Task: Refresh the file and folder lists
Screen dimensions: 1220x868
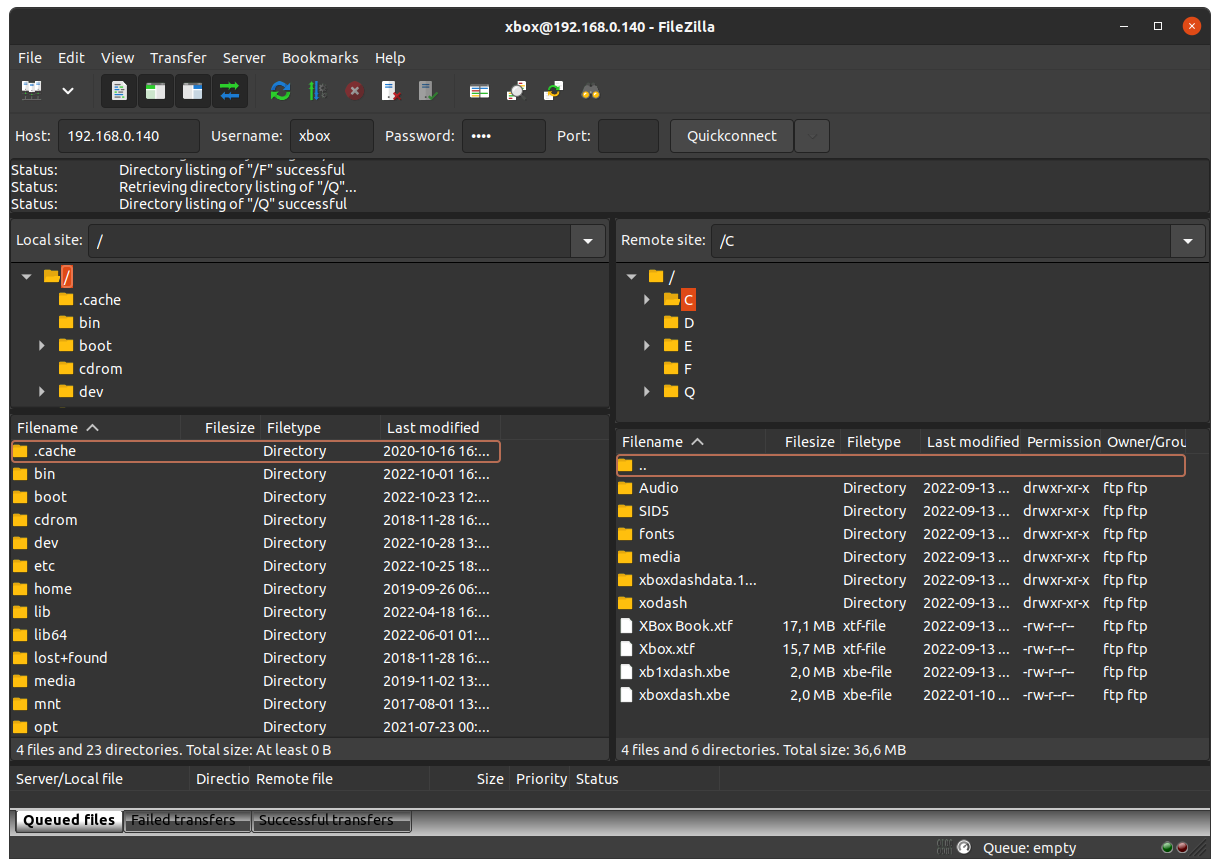Action: [281, 91]
